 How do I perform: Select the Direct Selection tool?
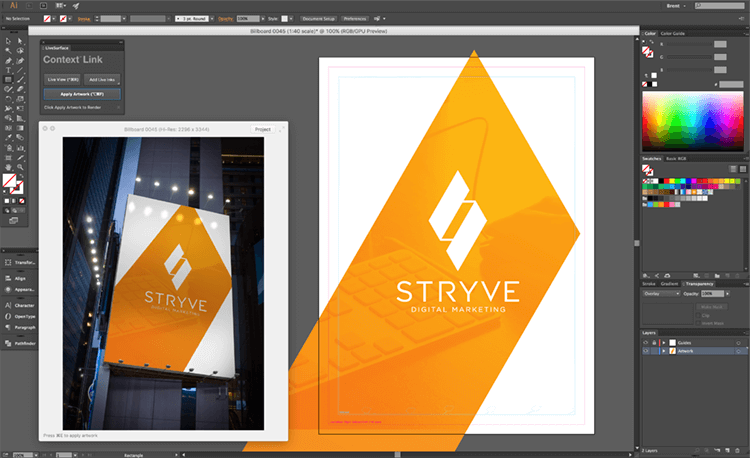(x=20, y=41)
